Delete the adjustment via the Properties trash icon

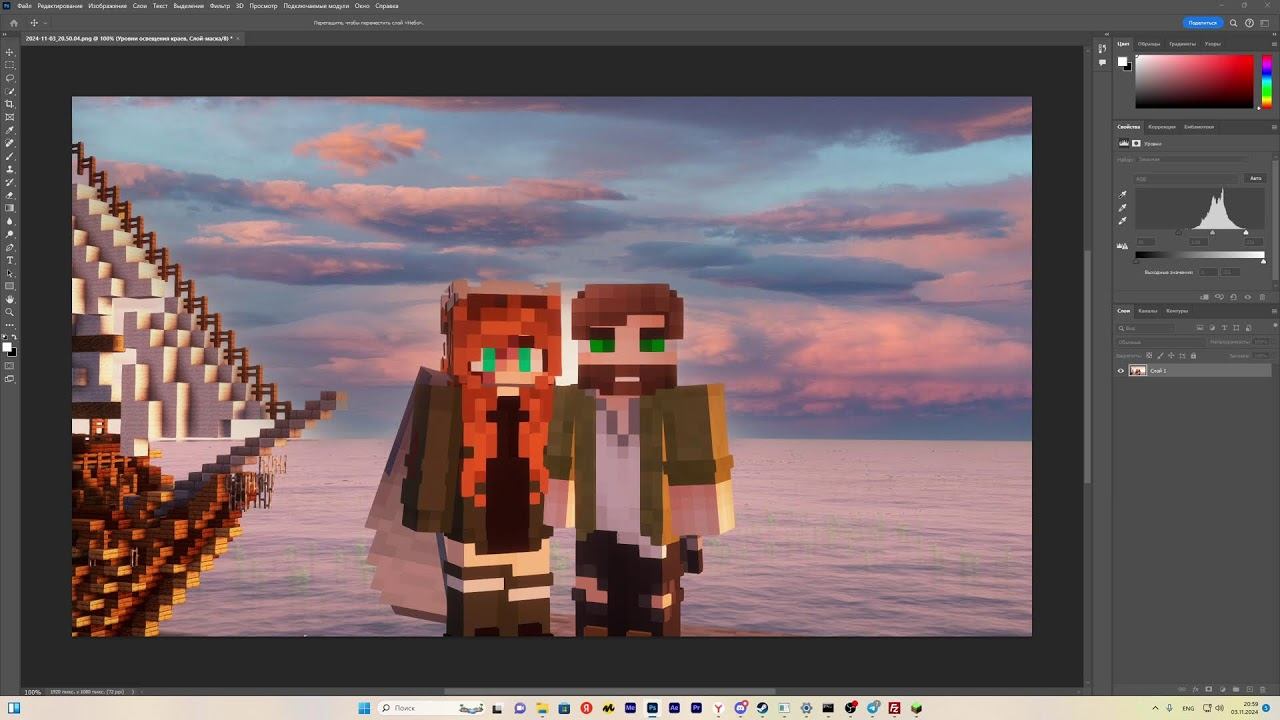[1262, 297]
